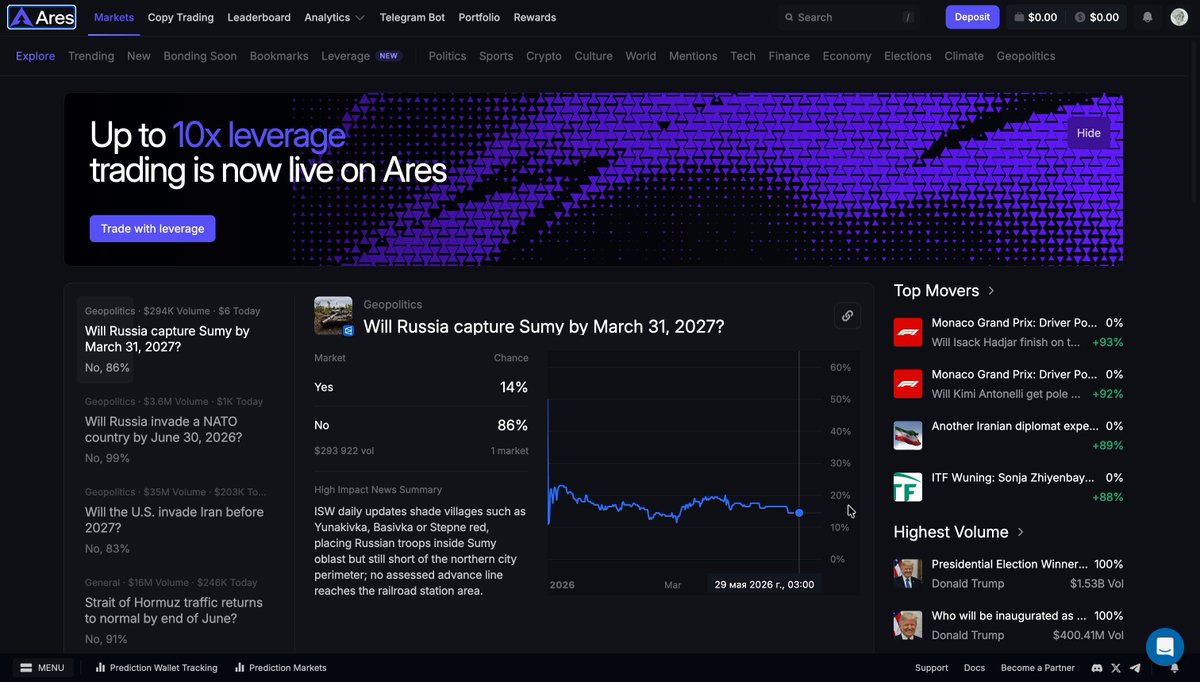The image size is (1200, 682).
Task: Filter by Crypto category
Action: (x=544, y=56)
